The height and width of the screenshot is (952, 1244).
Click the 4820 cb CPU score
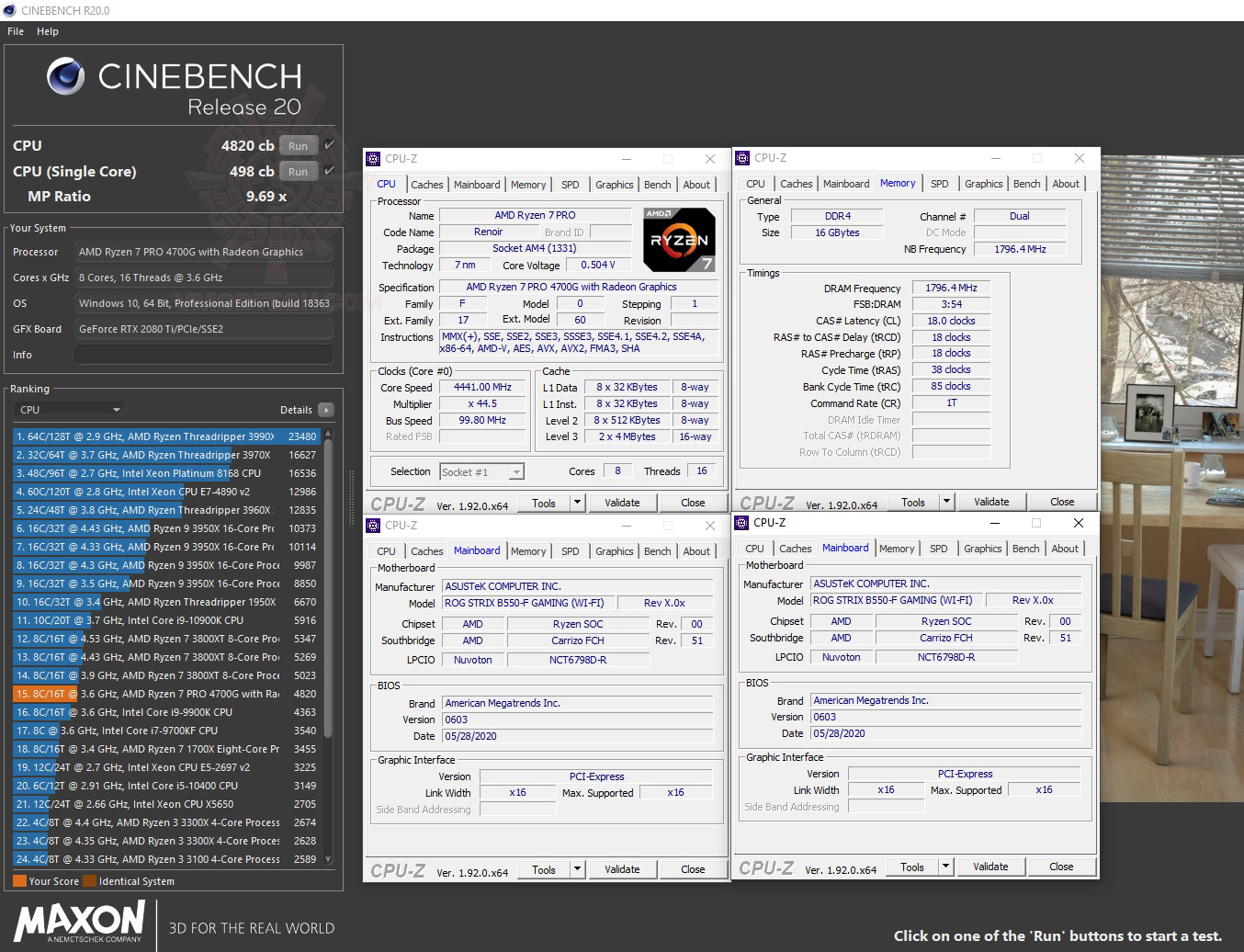pos(247,145)
